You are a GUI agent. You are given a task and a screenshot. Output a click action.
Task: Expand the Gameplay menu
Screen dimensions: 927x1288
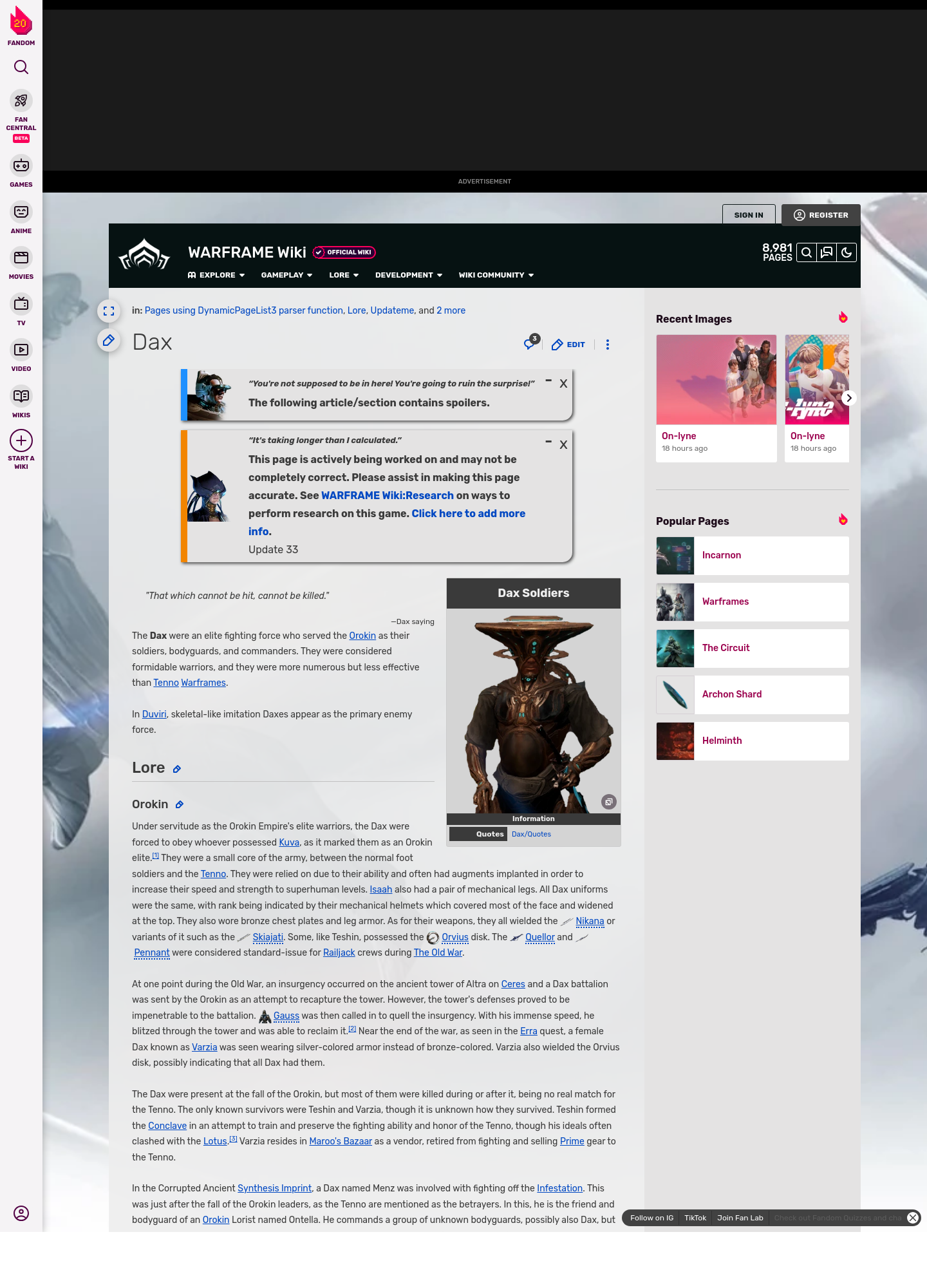point(286,275)
